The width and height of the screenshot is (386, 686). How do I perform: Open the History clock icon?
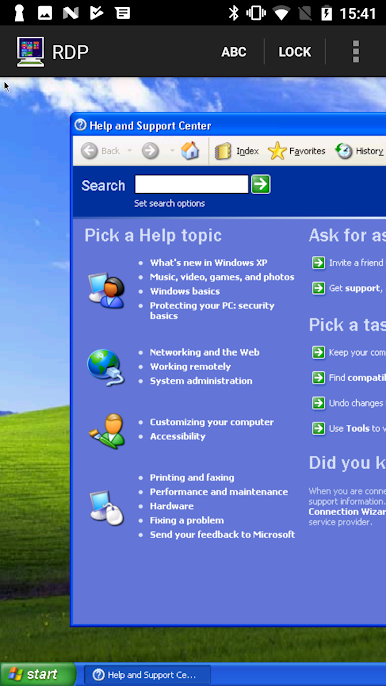click(x=344, y=151)
